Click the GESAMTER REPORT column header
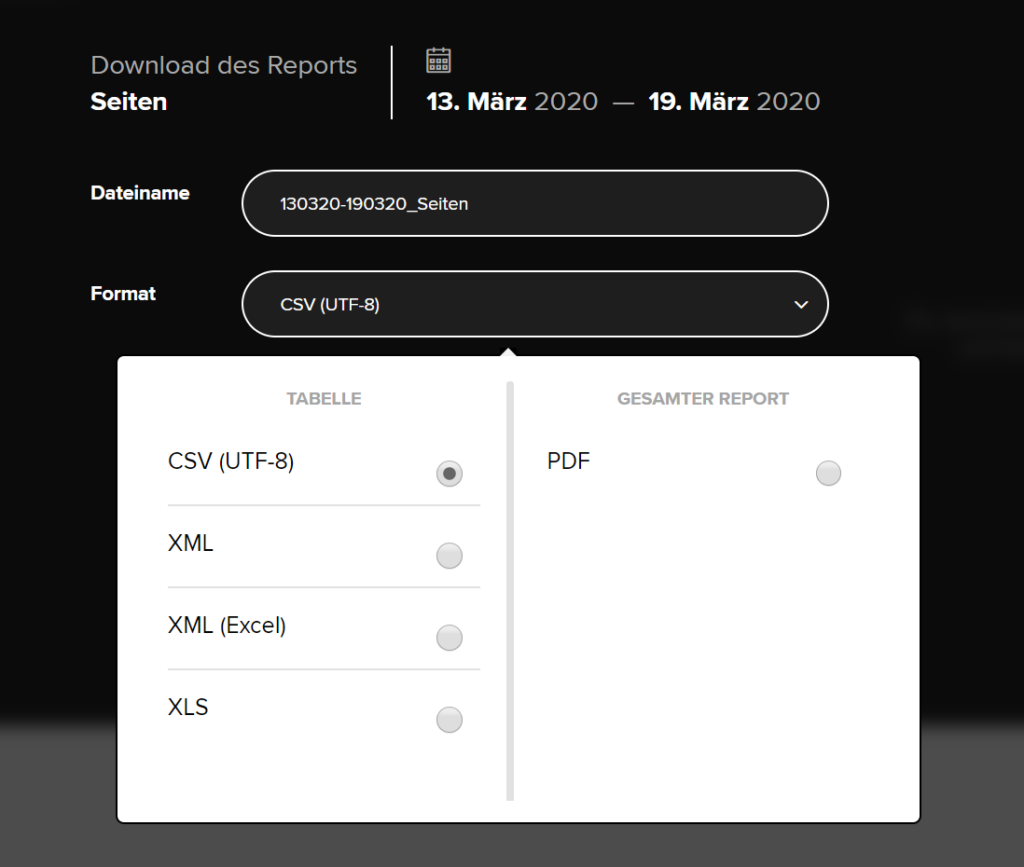 click(x=703, y=399)
